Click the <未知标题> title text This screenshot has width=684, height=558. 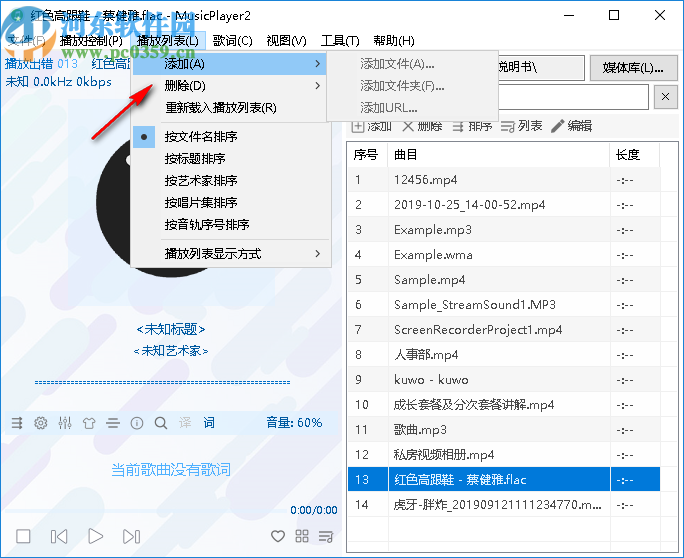(171, 329)
